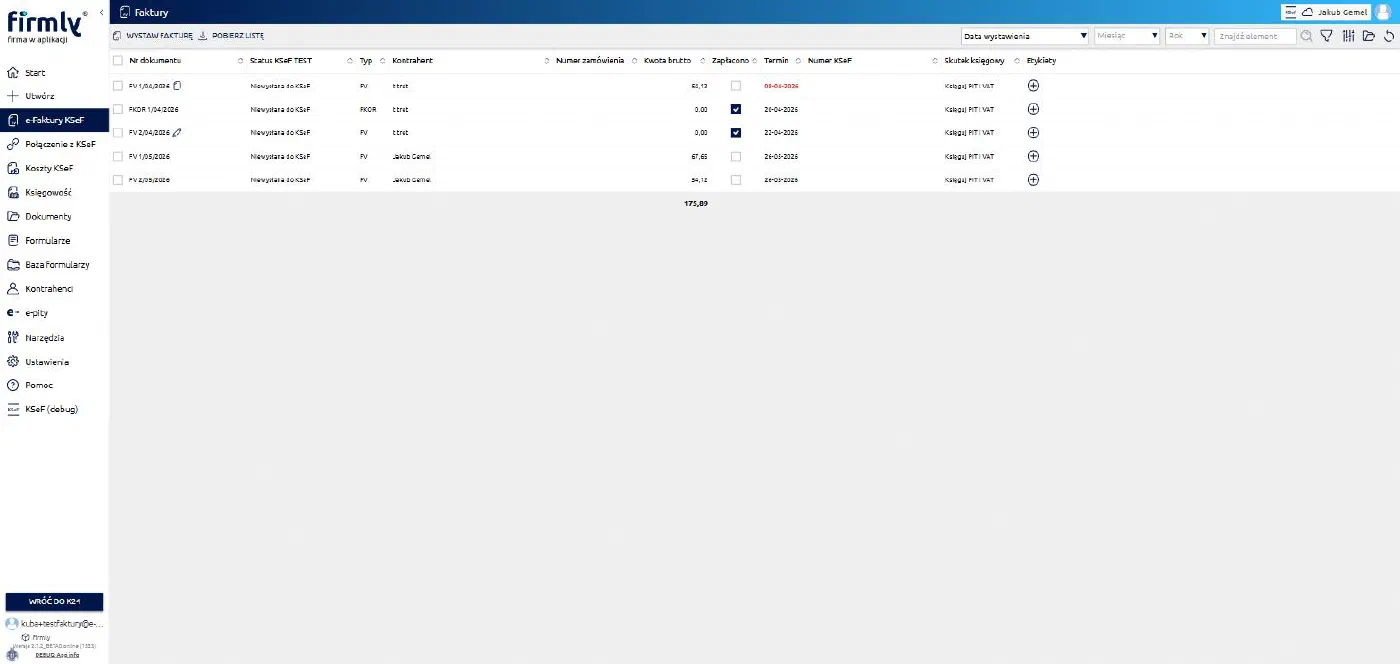Click the cloud icon next to Jakub Gemel
The image size is (1400, 664).
coord(1307,12)
